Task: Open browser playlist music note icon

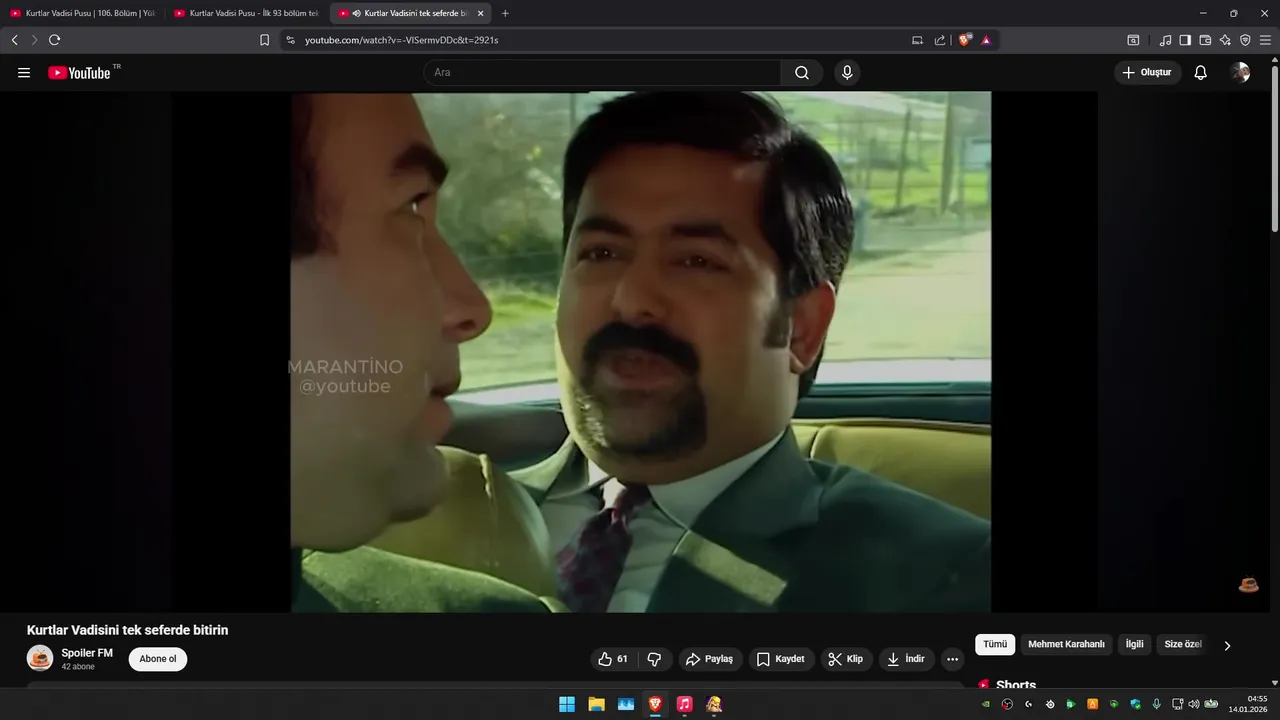Action: click(1165, 40)
